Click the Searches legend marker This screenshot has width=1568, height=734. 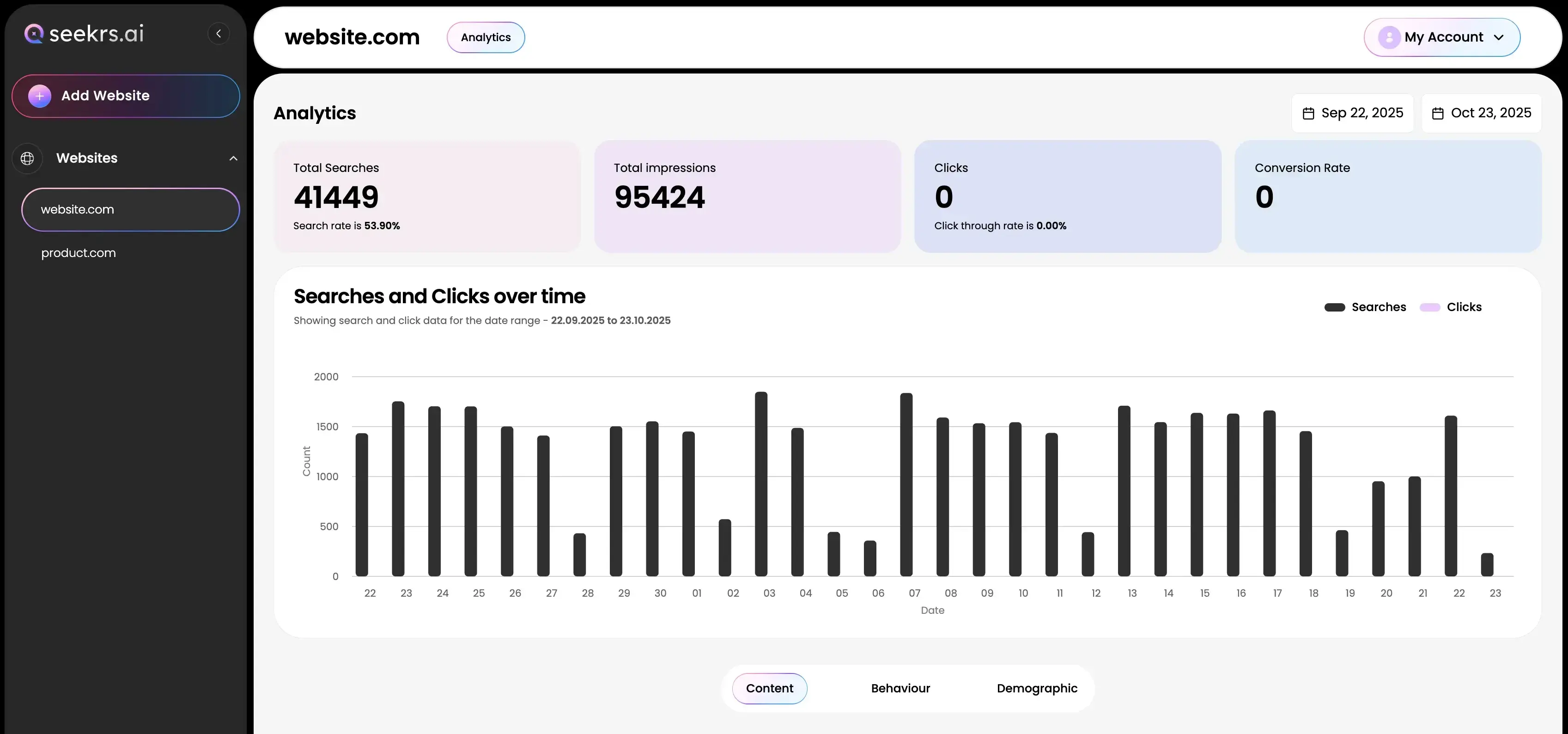click(x=1335, y=307)
